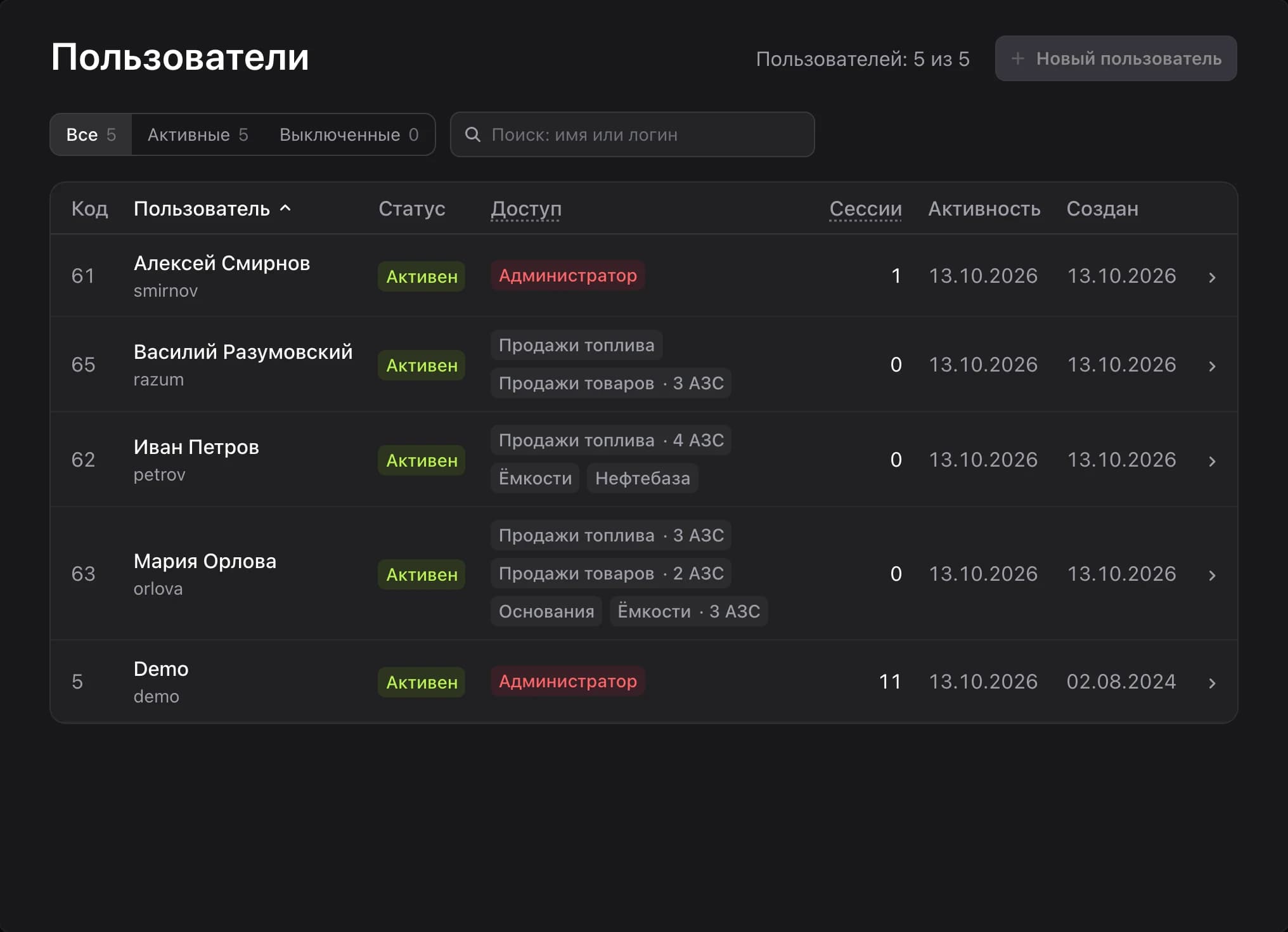Click the Основания access tag
1288x932 pixels.
coord(546,611)
